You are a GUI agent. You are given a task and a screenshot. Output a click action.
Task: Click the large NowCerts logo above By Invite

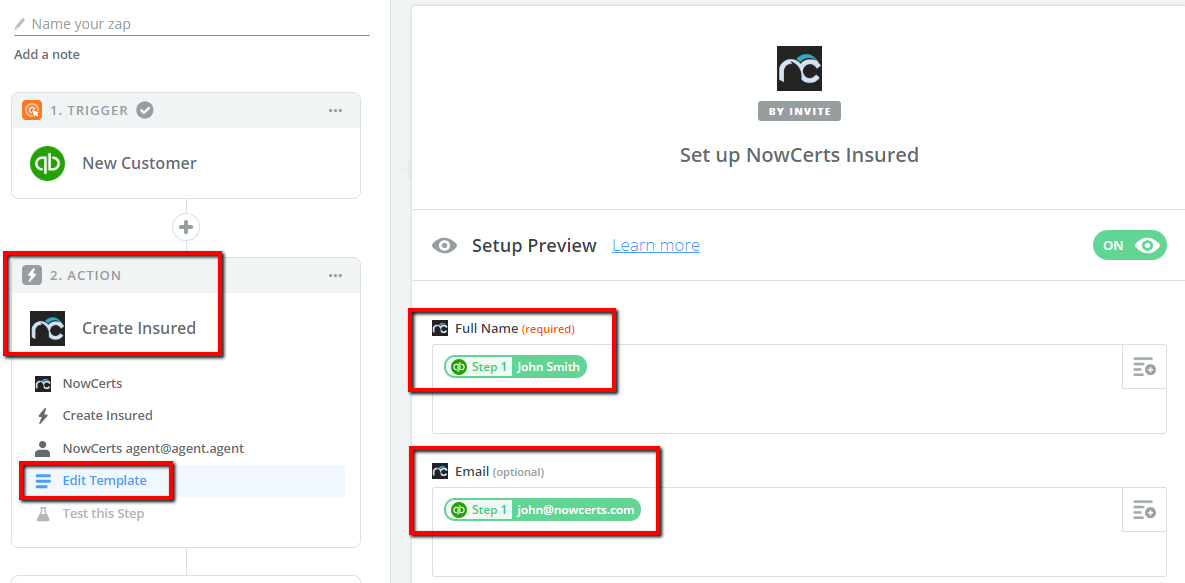[x=799, y=69]
